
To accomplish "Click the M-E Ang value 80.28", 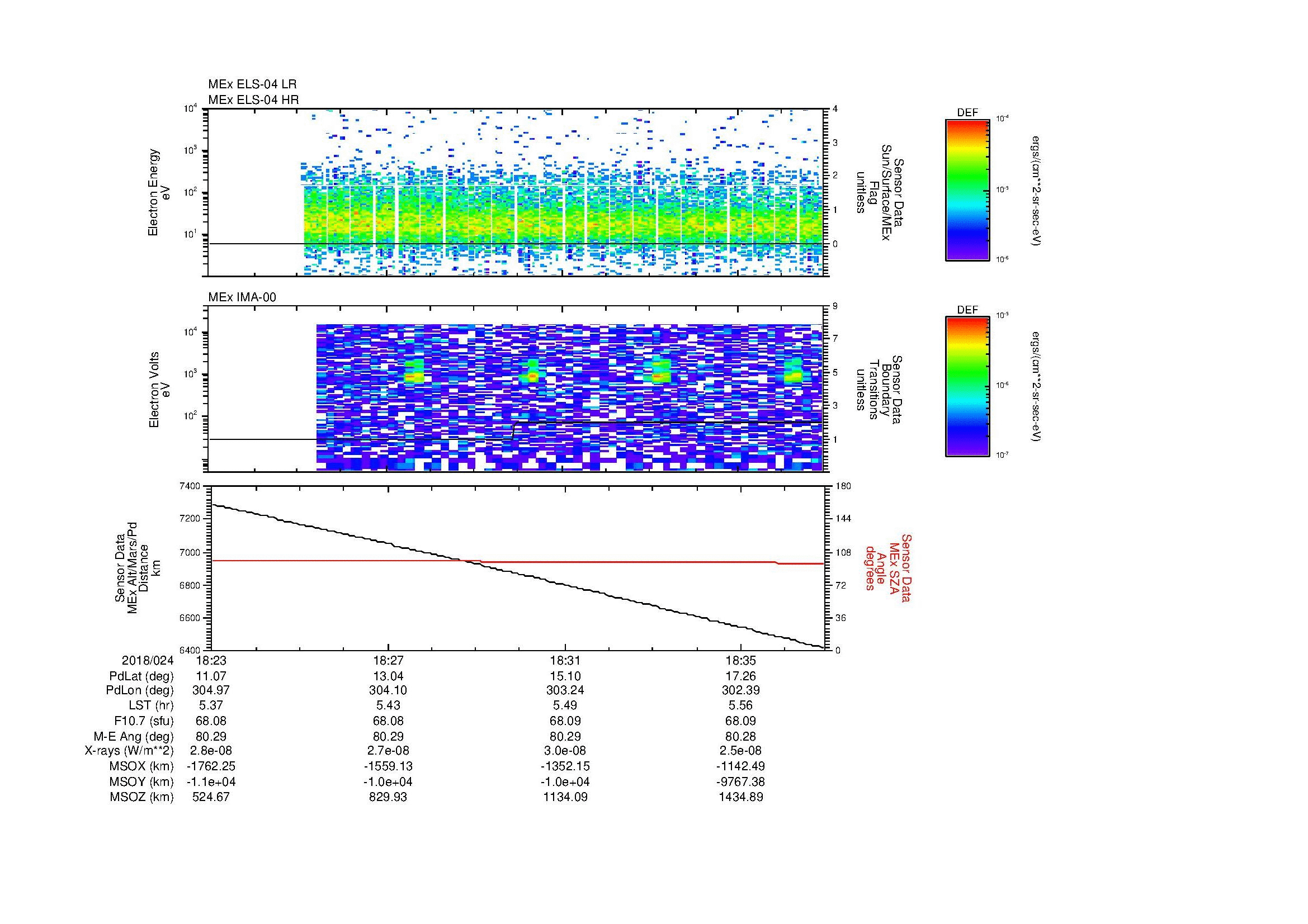I will click(741, 736).
